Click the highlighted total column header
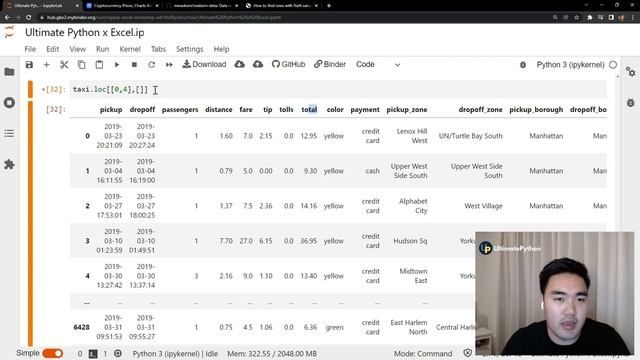This screenshot has width=640, height=360. pos(309,109)
